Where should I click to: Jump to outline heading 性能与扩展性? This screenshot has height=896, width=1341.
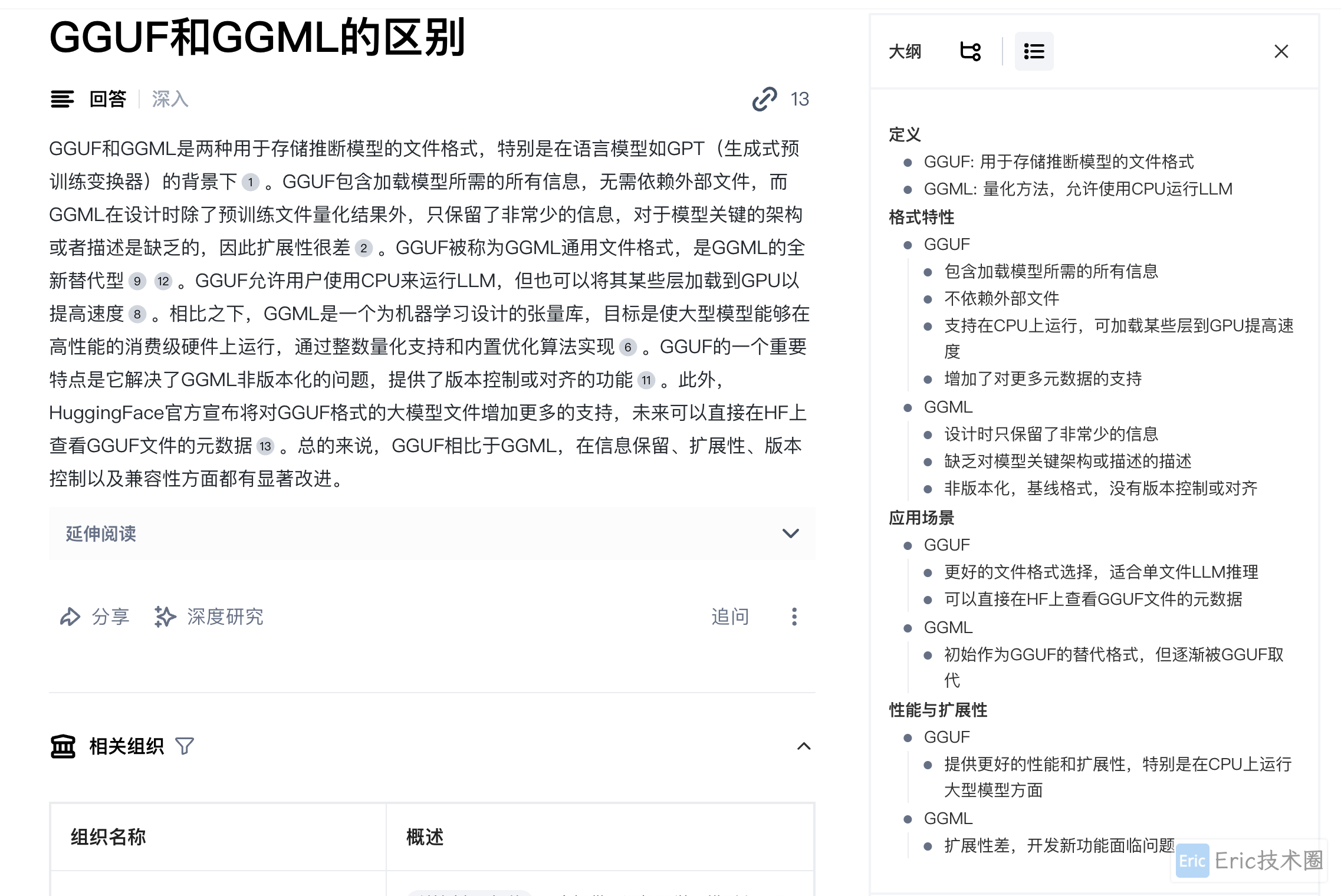938,710
